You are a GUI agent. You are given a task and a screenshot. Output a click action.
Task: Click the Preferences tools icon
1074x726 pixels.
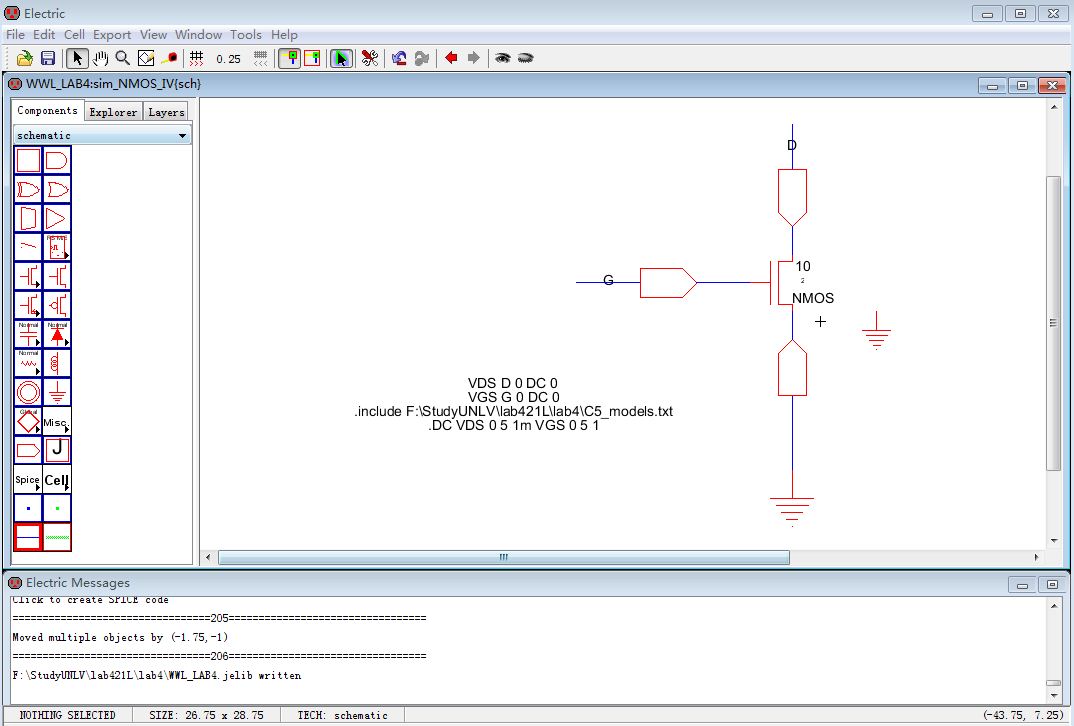369,59
